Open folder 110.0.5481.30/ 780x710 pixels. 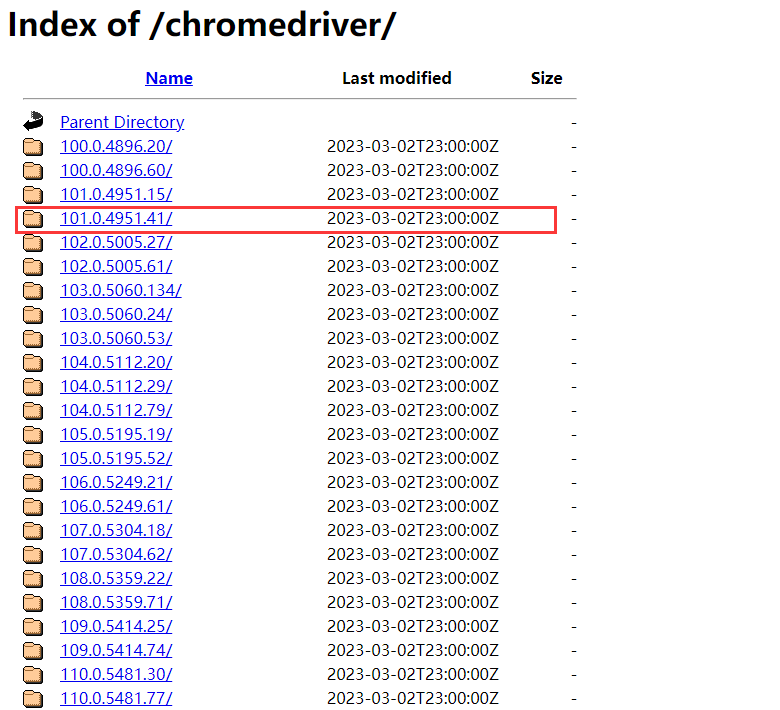click(116, 674)
